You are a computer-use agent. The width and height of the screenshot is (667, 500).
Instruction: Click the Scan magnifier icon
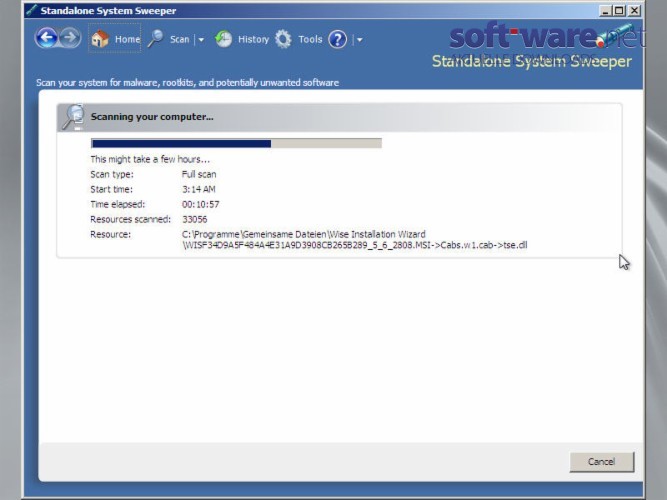click(156, 39)
